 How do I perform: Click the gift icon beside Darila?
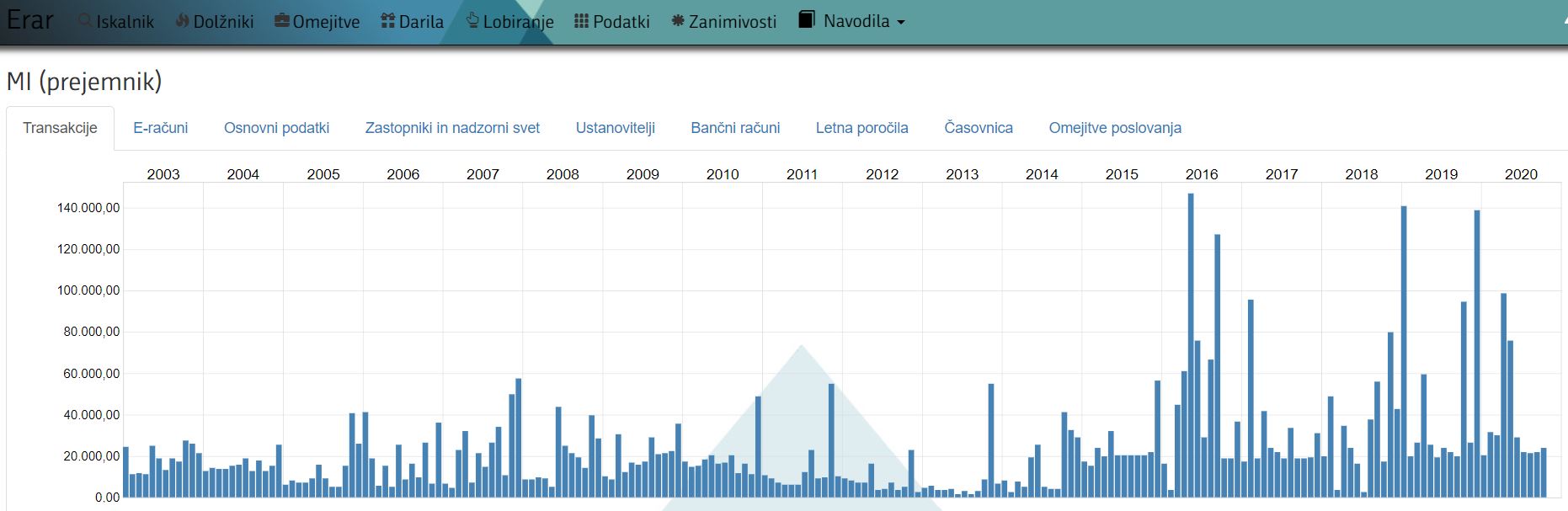(388, 20)
